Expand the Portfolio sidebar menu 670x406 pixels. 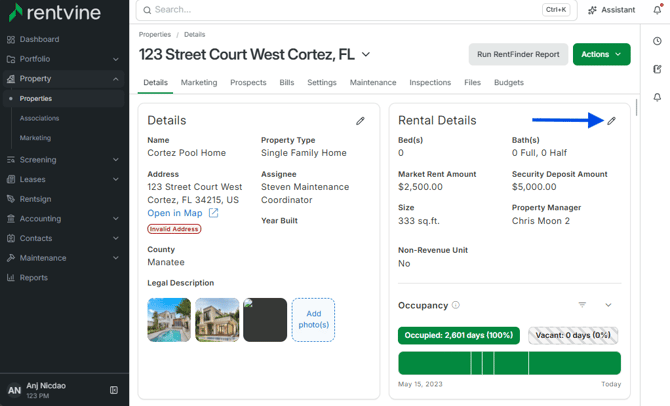click(x=63, y=59)
